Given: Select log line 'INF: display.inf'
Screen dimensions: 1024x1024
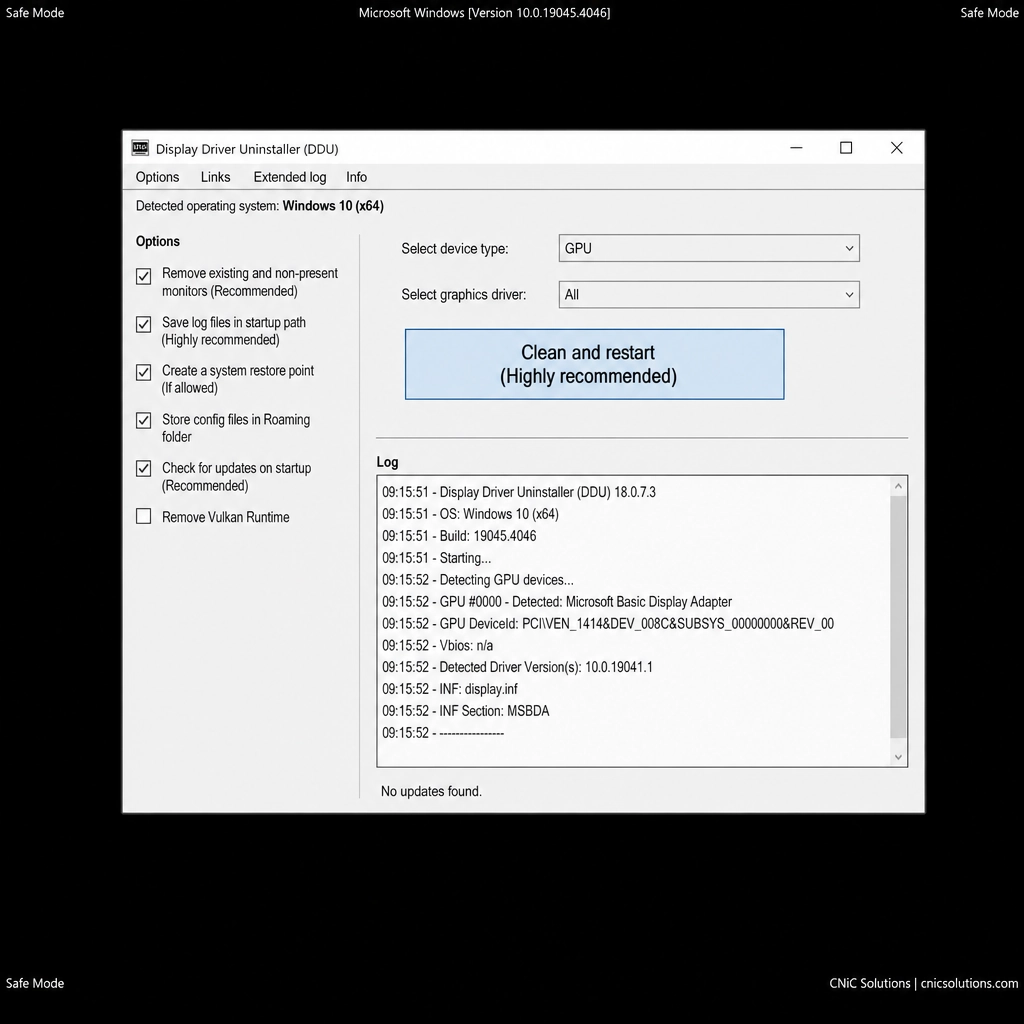Looking at the screenshot, I should [450, 689].
